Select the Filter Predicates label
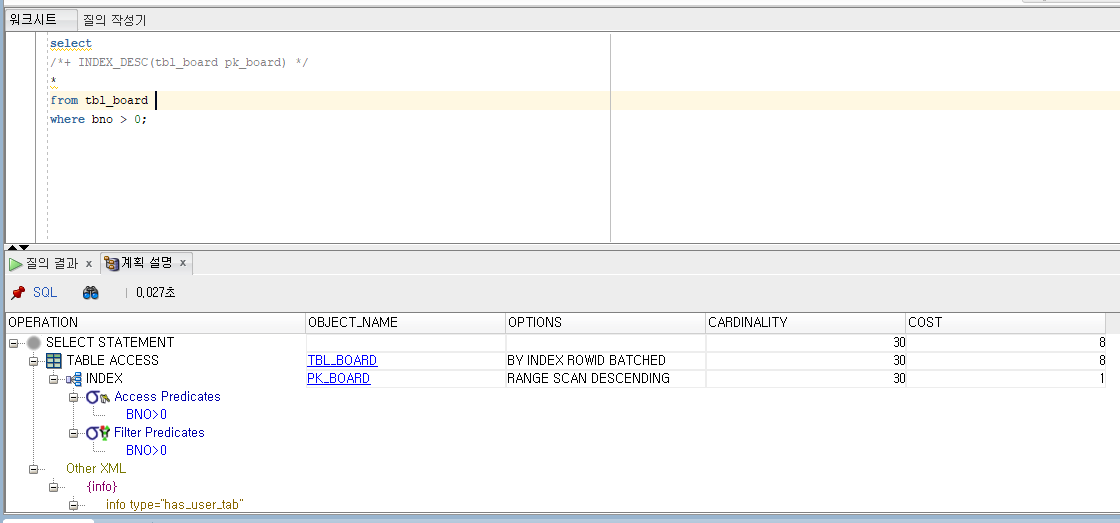 [159, 432]
